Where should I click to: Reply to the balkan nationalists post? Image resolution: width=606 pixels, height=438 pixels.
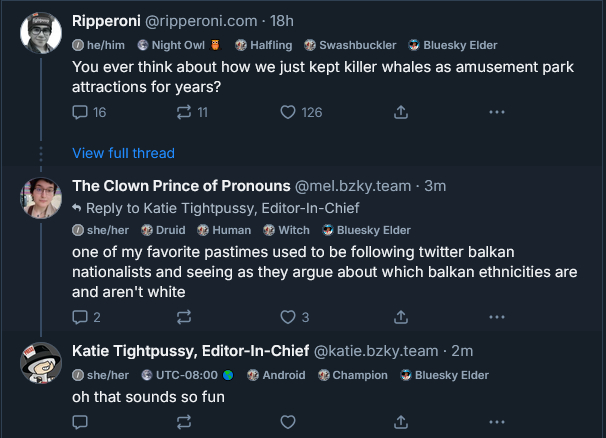click(x=81, y=317)
